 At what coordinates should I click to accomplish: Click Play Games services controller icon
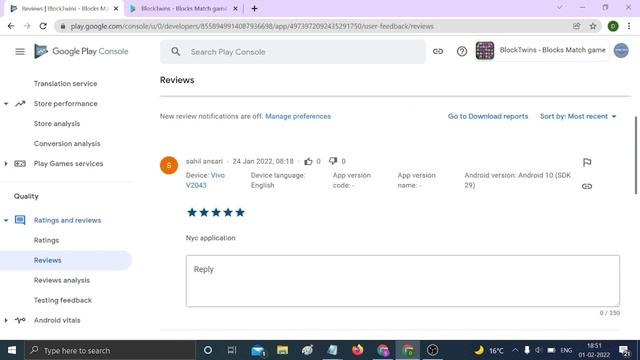click(x=20, y=164)
